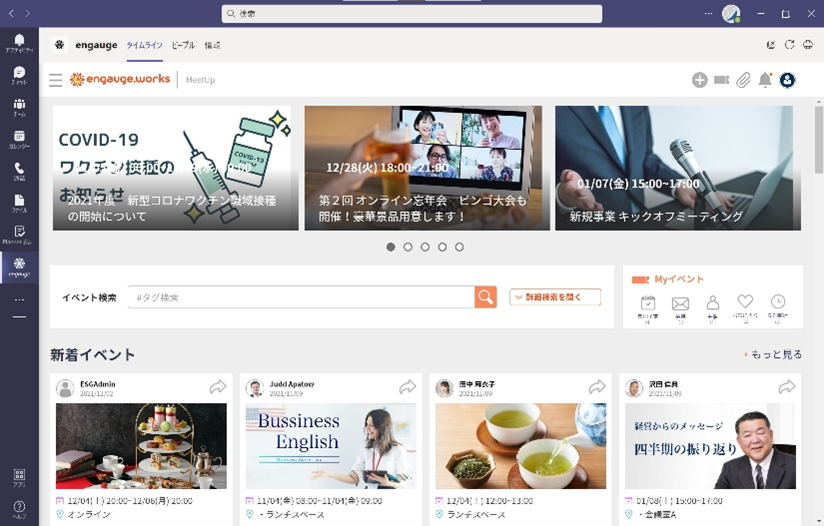
Task: Open the 新規事業 キックオフミーティング banner
Action: (x=678, y=168)
